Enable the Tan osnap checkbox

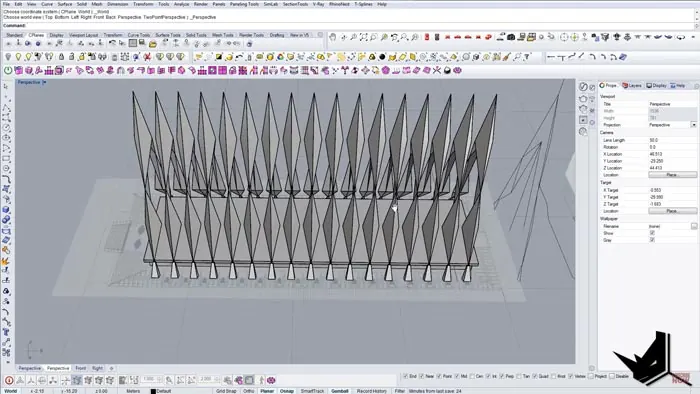tap(519, 376)
